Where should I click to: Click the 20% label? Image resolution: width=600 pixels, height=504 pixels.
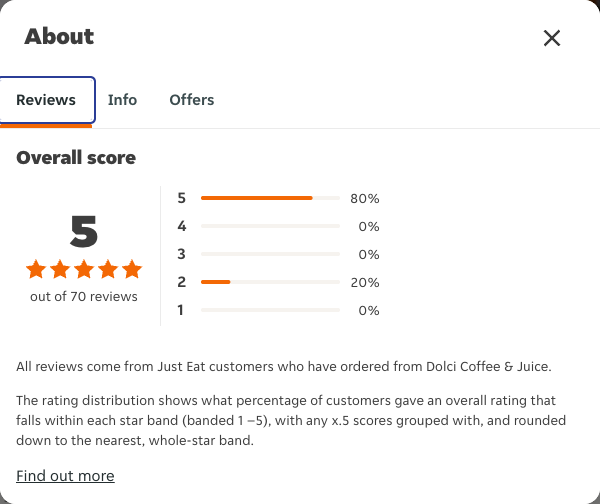pos(365,283)
